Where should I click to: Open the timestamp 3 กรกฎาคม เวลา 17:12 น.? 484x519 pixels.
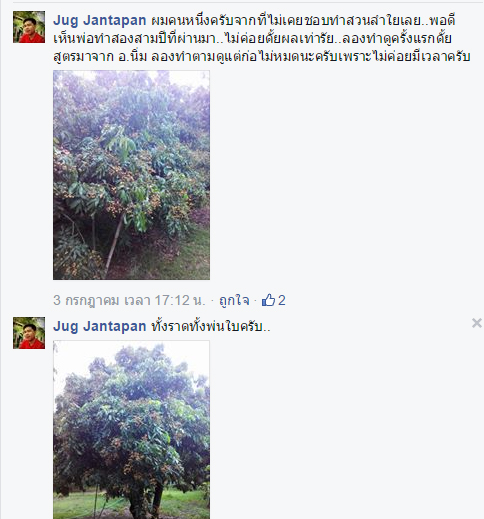pyautogui.click(x=129, y=300)
